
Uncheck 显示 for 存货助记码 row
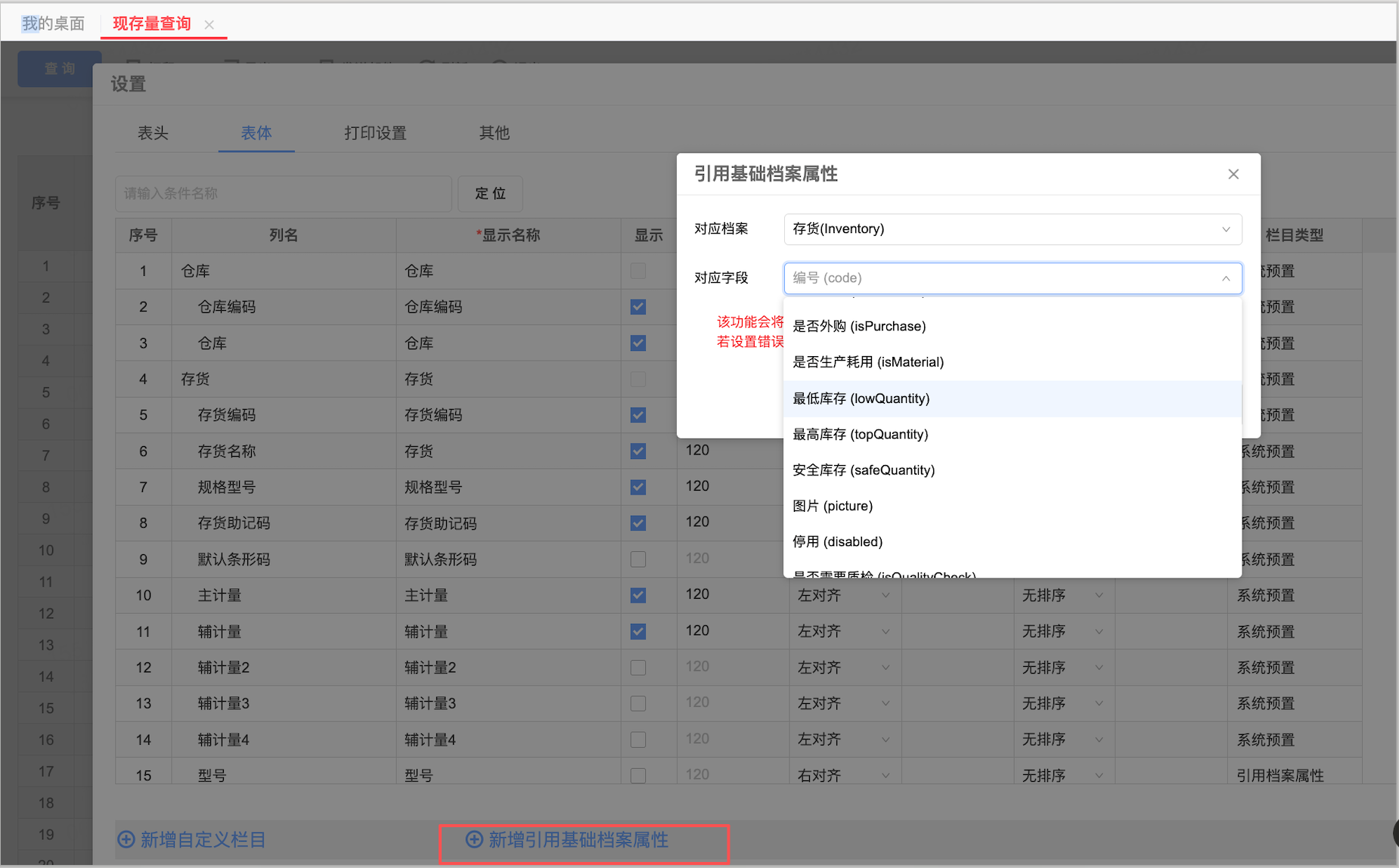click(x=638, y=523)
